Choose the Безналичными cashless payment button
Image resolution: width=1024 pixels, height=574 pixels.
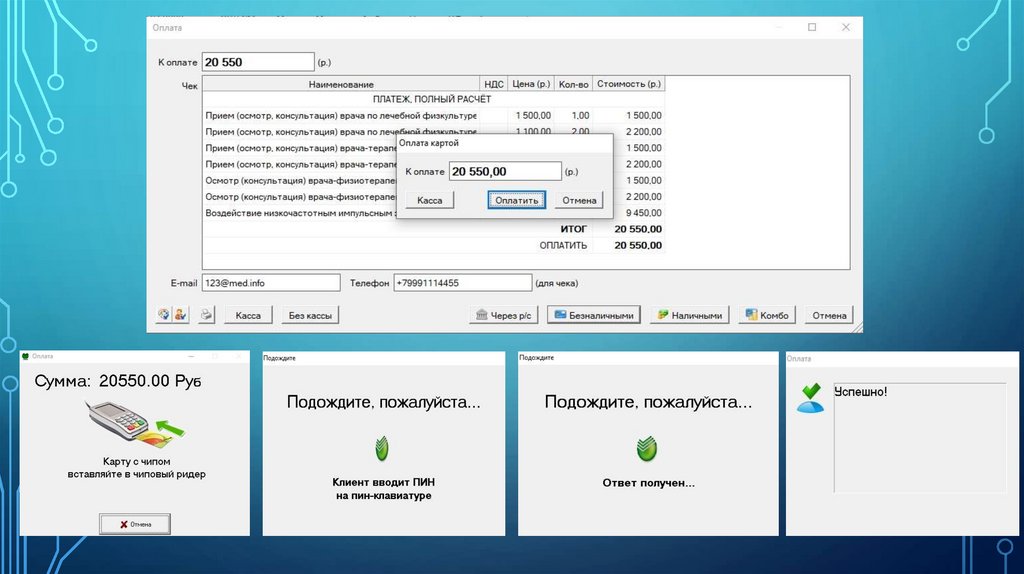(x=593, y=315)
